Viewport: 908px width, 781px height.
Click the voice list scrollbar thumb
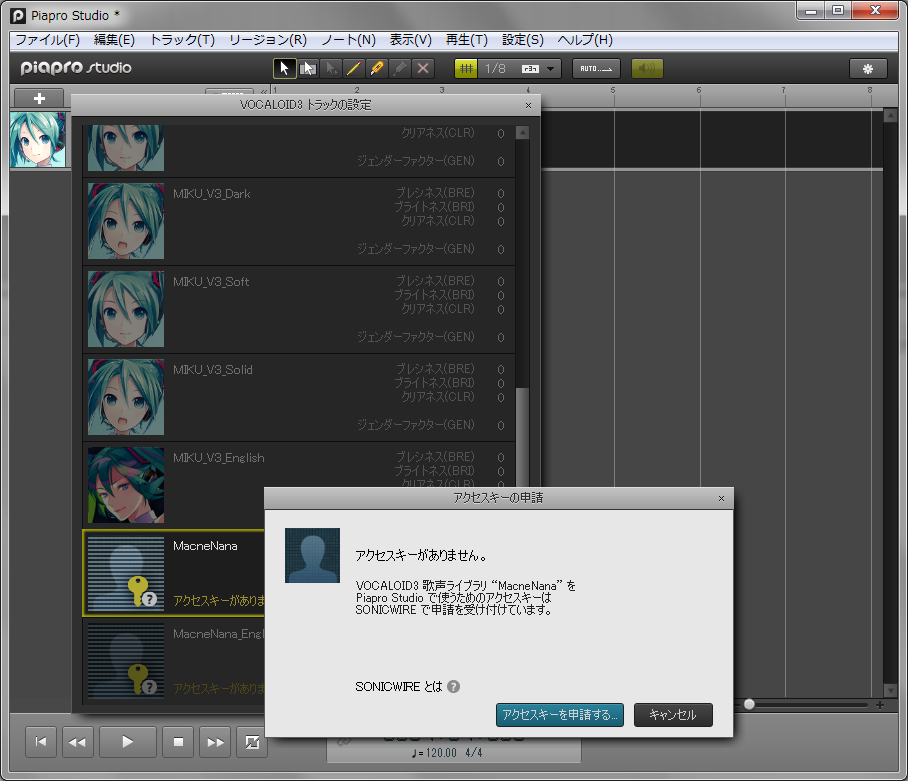tap(522, 440)
